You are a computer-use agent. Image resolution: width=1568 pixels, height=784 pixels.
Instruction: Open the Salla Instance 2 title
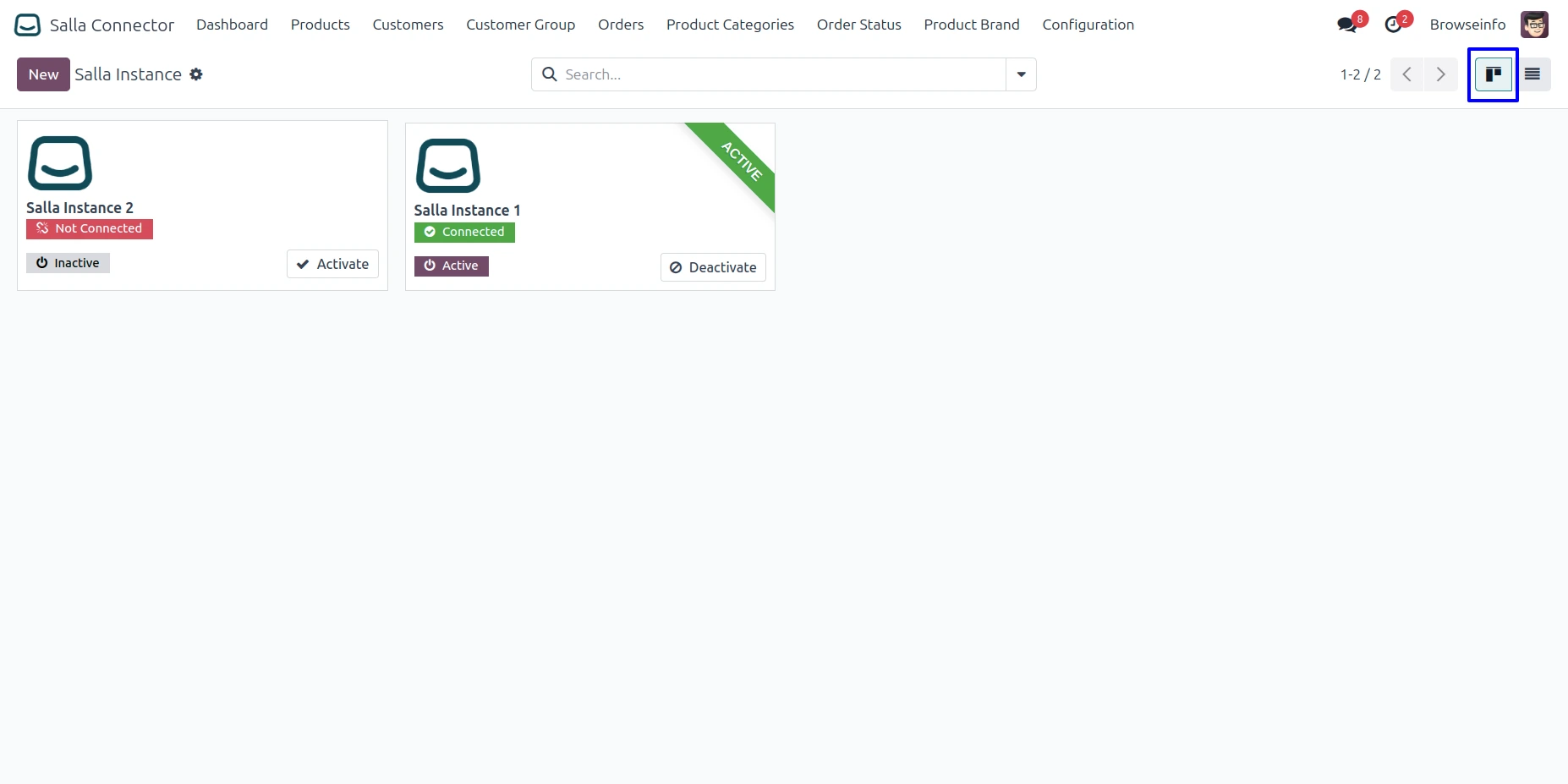79,208
